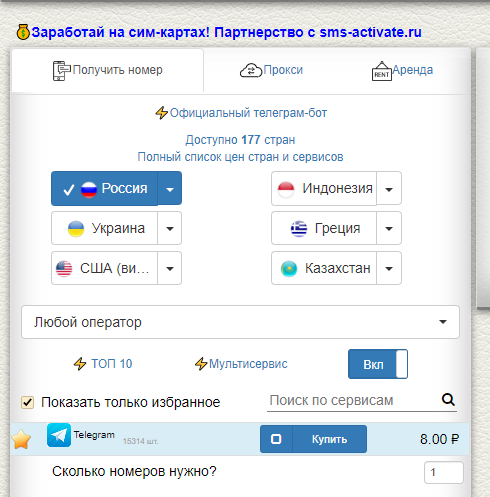This screenshot has width=490, height=497.
Task: Click the ТОП 10 link
Action: pyautogui.click(x=112, y=364)
